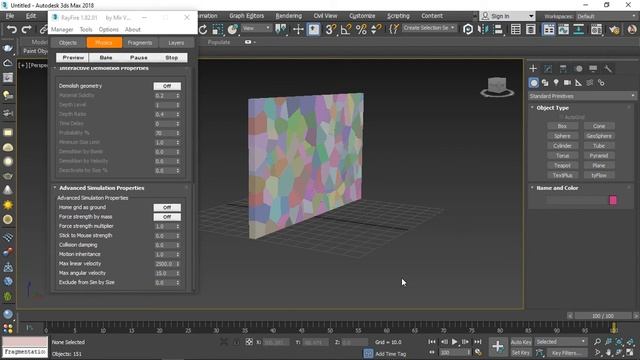The width and height of the screenshot is (640, 360).
Task: Open the RayFire Objects tab
Action: click(68, 42)
